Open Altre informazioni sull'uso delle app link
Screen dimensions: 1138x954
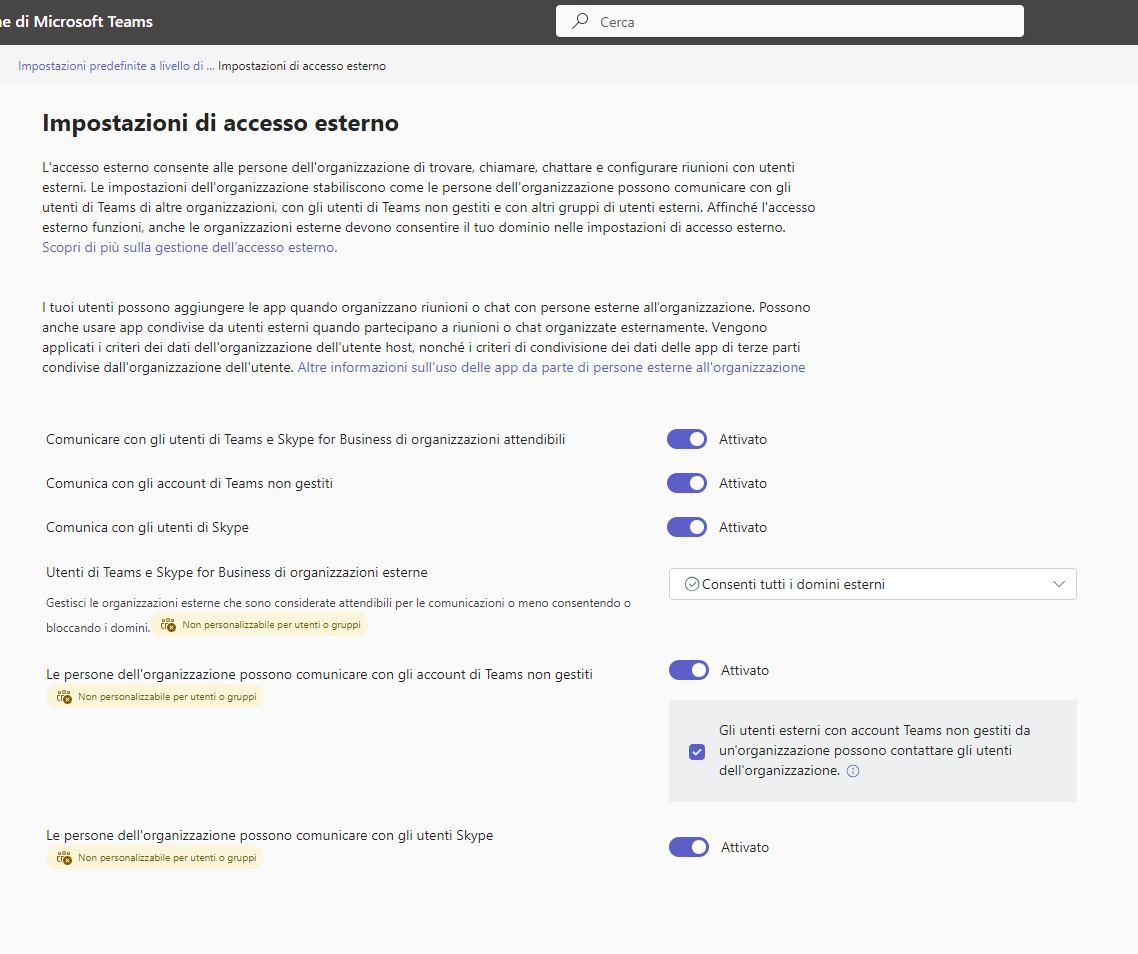click(x=551, y=367)
